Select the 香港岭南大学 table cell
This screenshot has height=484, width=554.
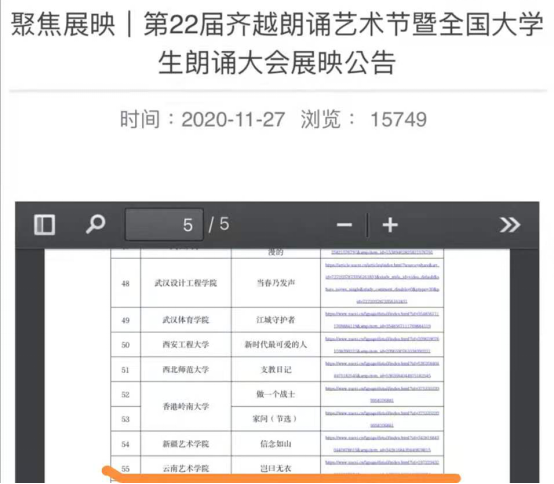[x=185, y=406]
